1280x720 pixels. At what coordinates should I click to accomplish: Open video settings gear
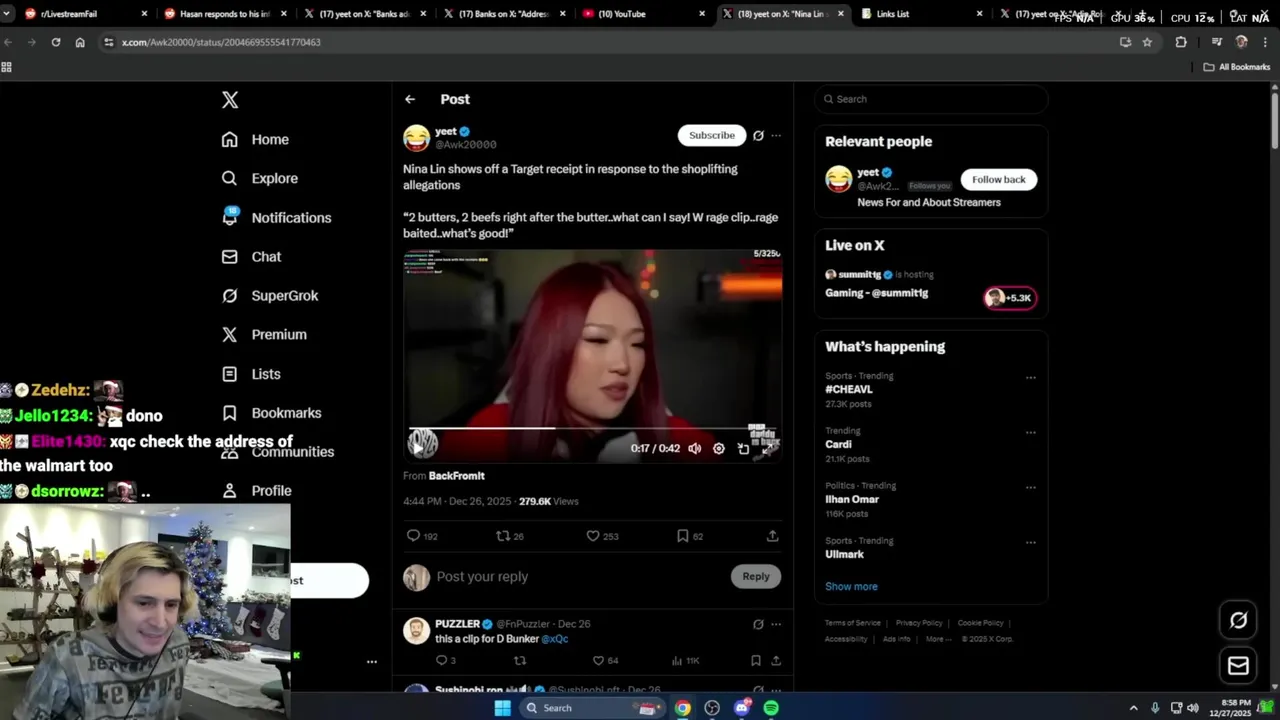(x=718, y=449)
